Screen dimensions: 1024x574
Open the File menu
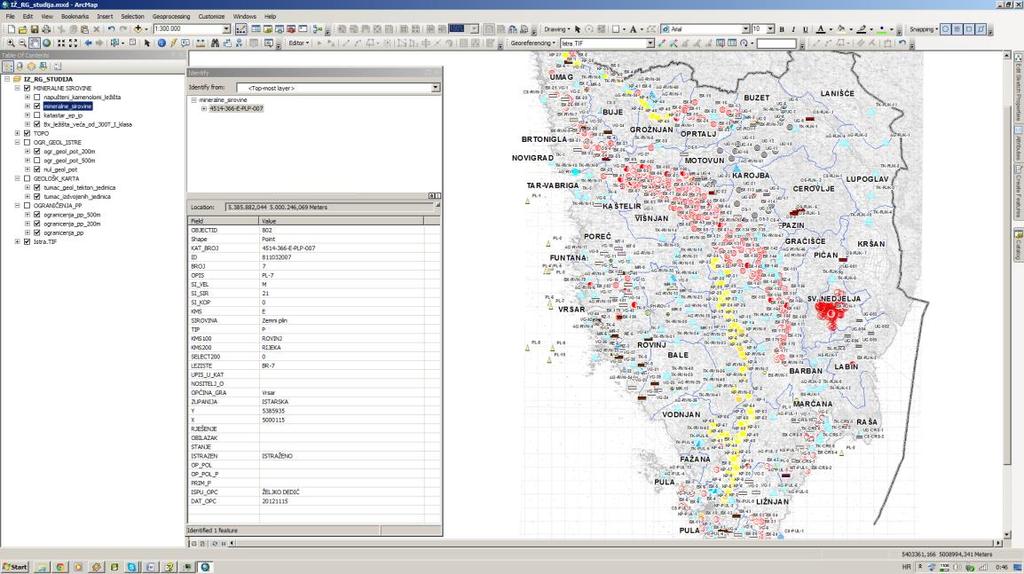pyautogui.click(x=10, y=16)
